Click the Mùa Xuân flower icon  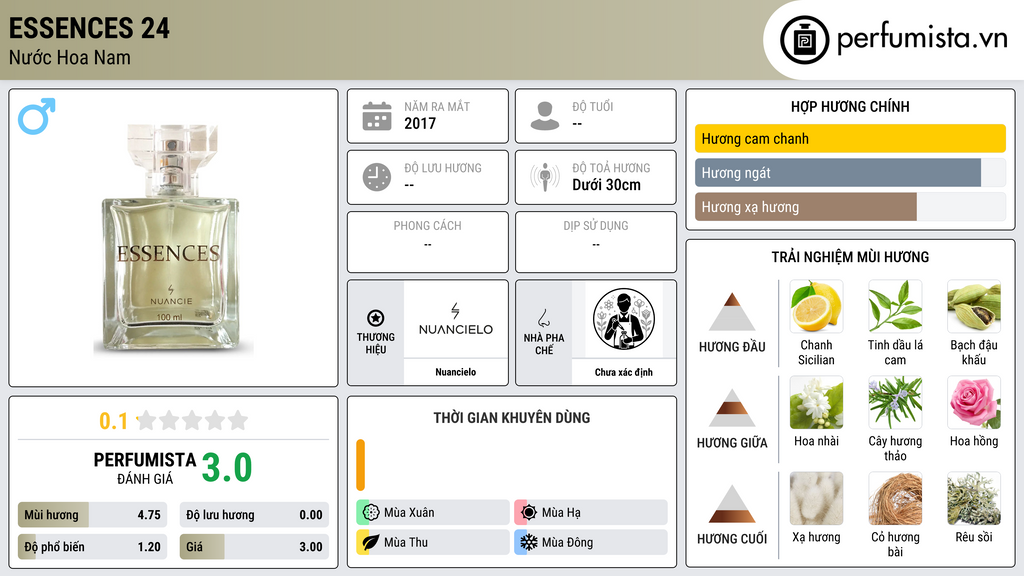coord(371,513)
